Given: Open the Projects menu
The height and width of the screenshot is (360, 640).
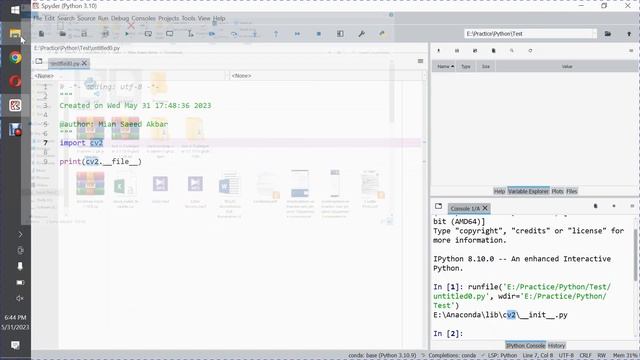Looking at the screenshot, I should click(169, 18).
